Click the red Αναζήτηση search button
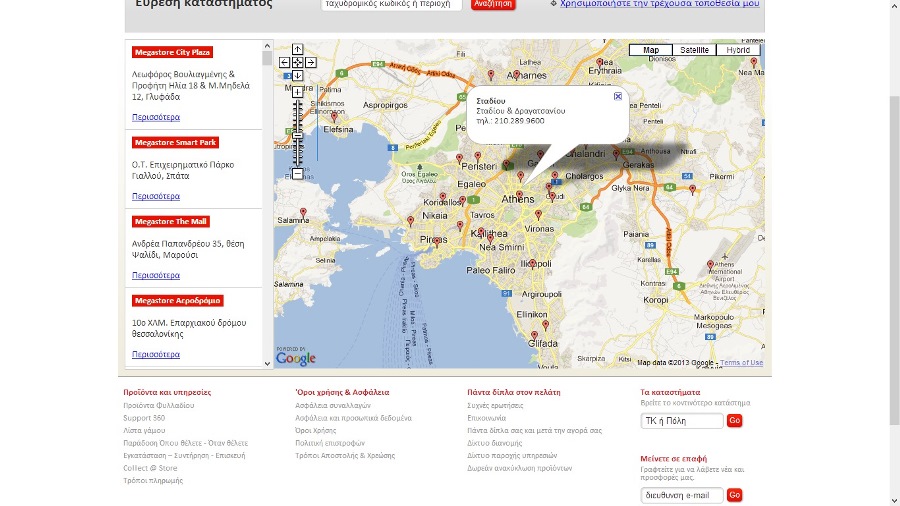 coord(493,4)
